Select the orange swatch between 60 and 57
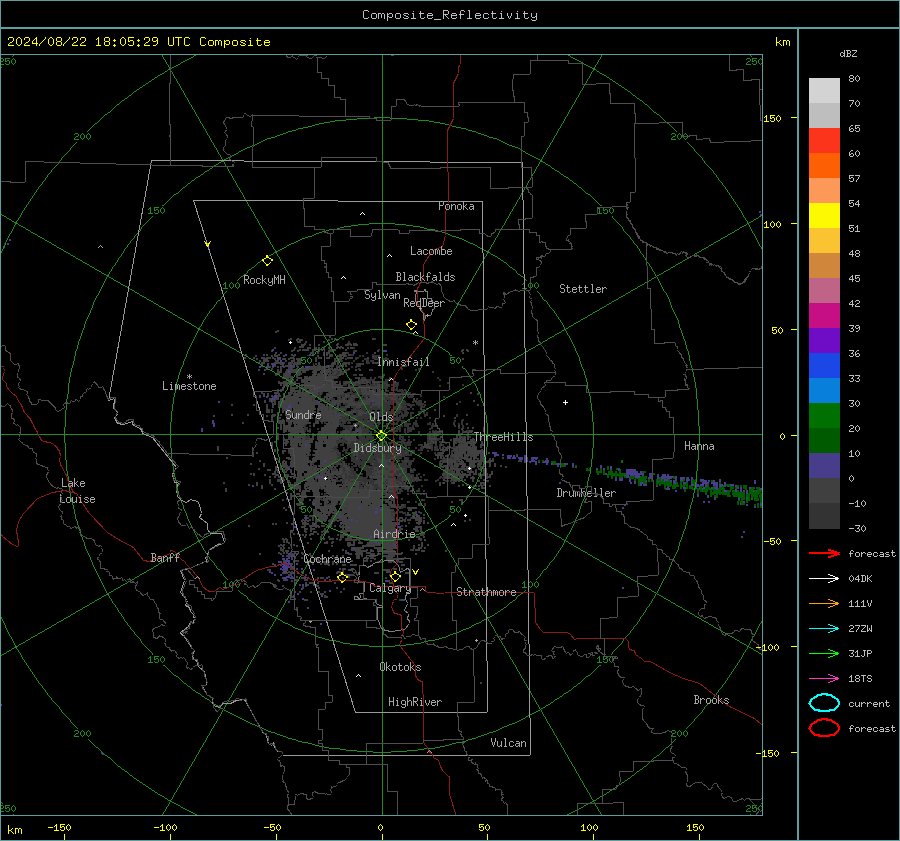The height and width of the screenshot is (841, 900). (x=824, y=166)
